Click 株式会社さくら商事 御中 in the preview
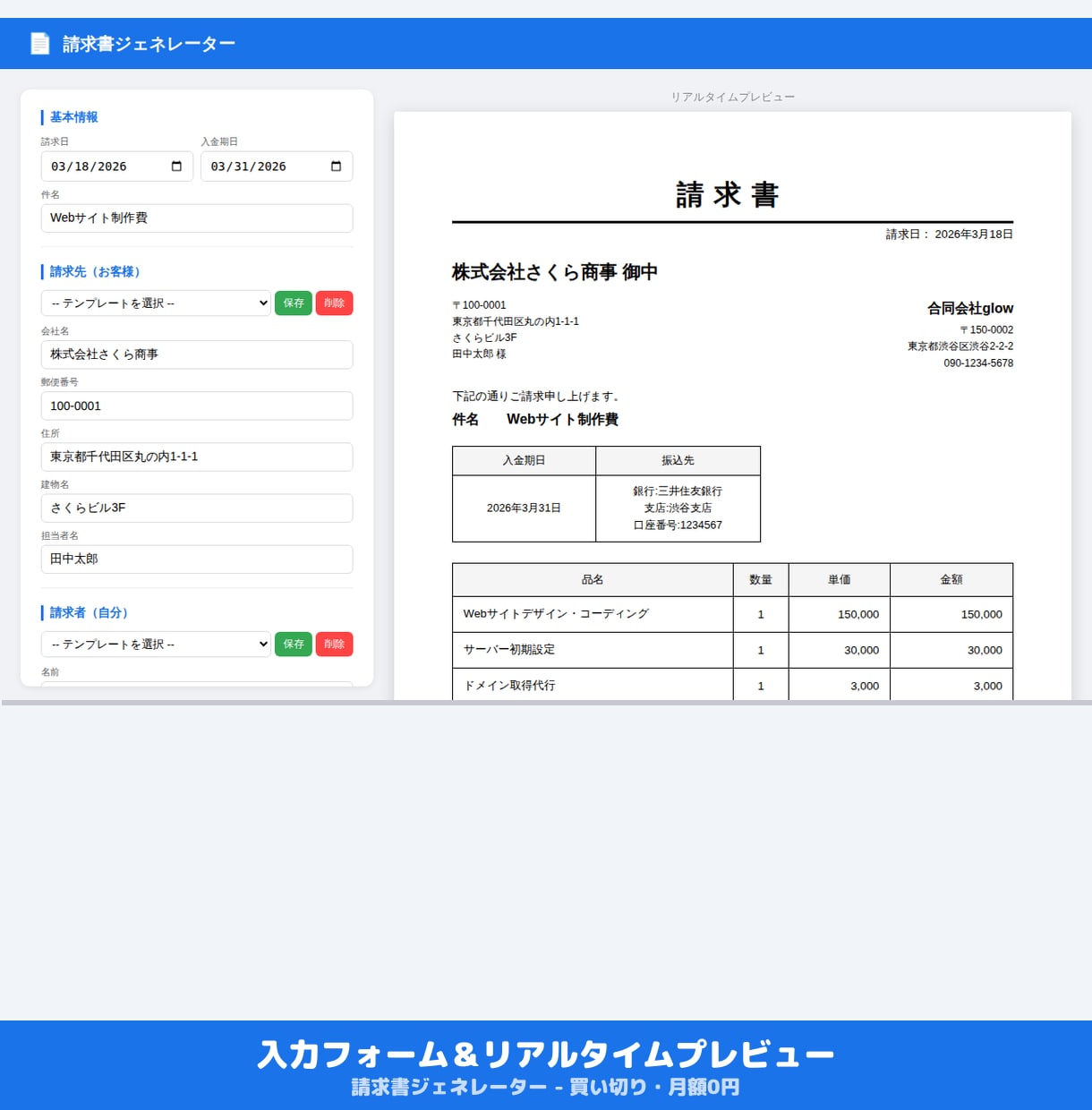Viewport: 1092px width, 1110px height. point(555,272)
